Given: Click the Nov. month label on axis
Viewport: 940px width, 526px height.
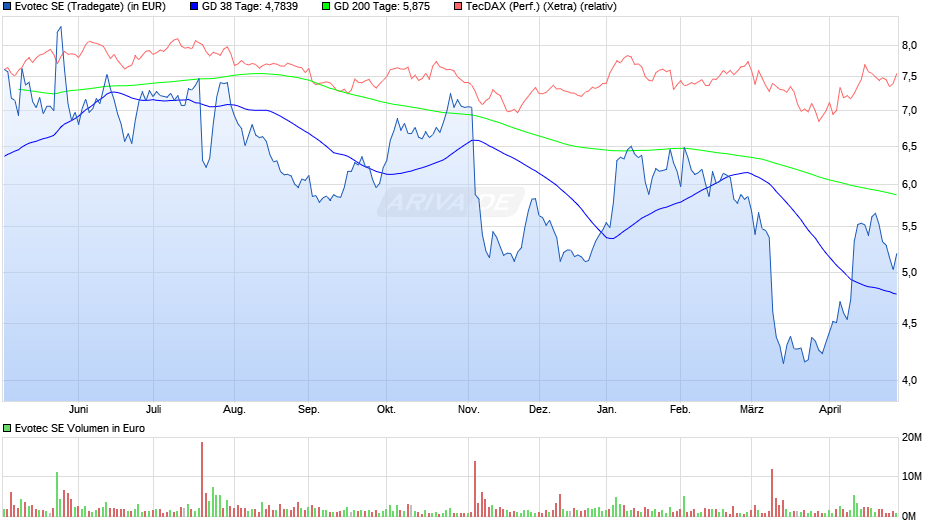Looking at the screenshot, I should coord(469,410).
